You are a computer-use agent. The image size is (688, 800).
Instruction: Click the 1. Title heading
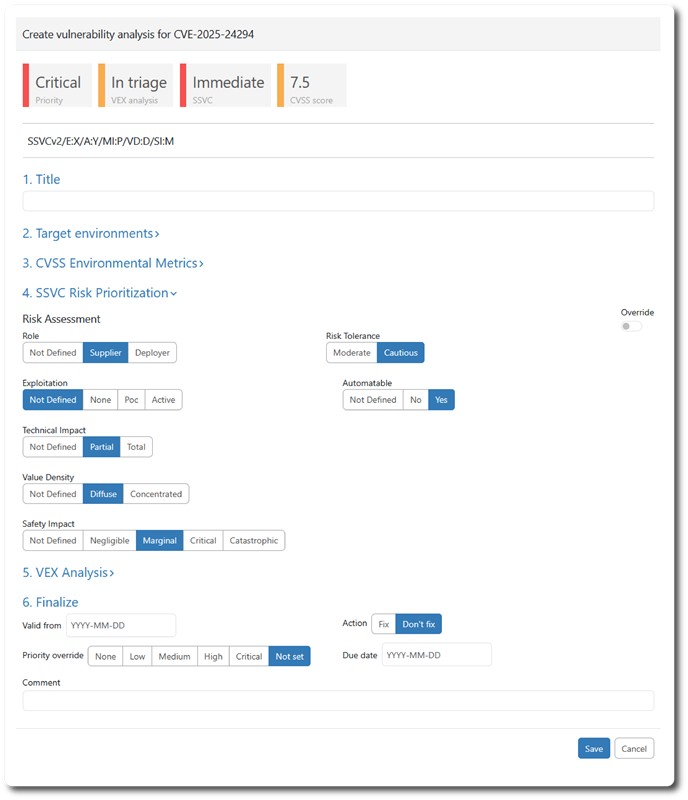41,179
